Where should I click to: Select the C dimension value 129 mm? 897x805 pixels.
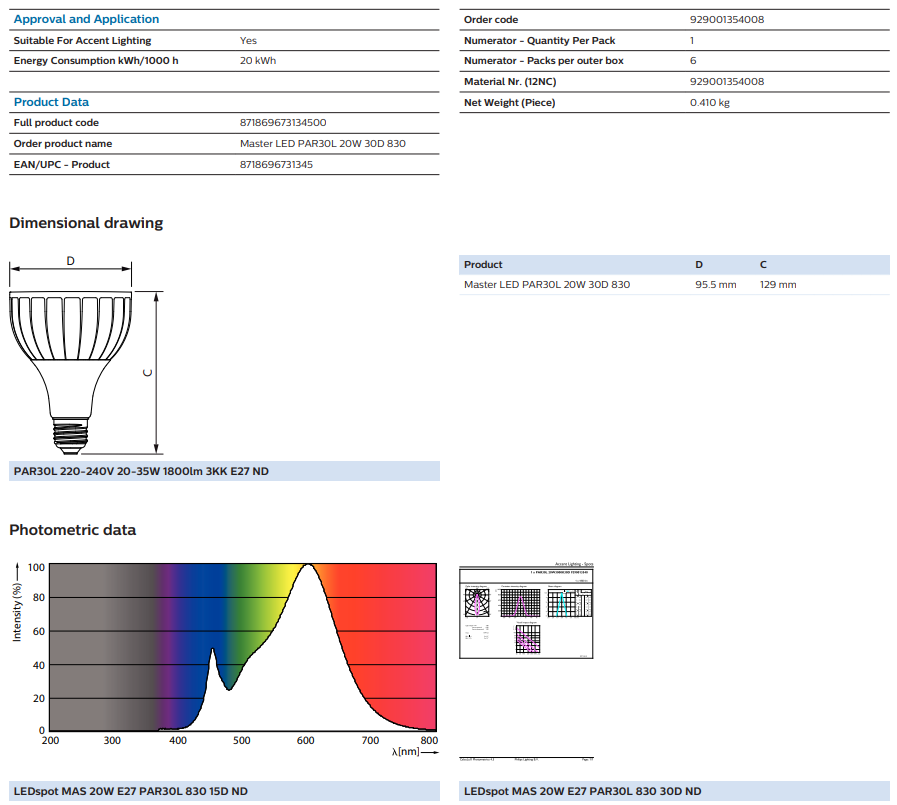point(778,285)
